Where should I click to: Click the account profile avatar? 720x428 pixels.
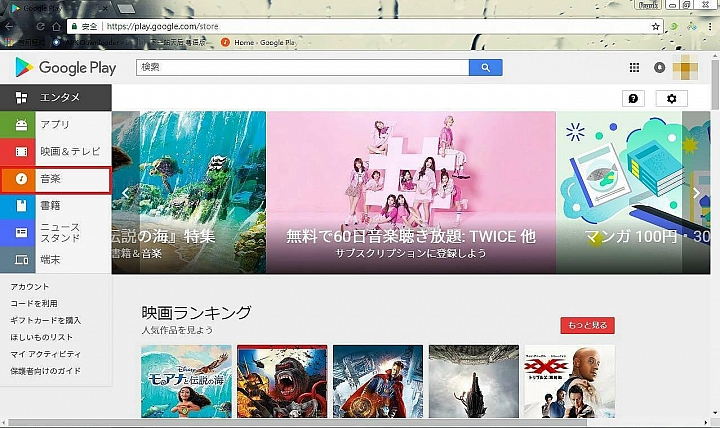(685, 68)
